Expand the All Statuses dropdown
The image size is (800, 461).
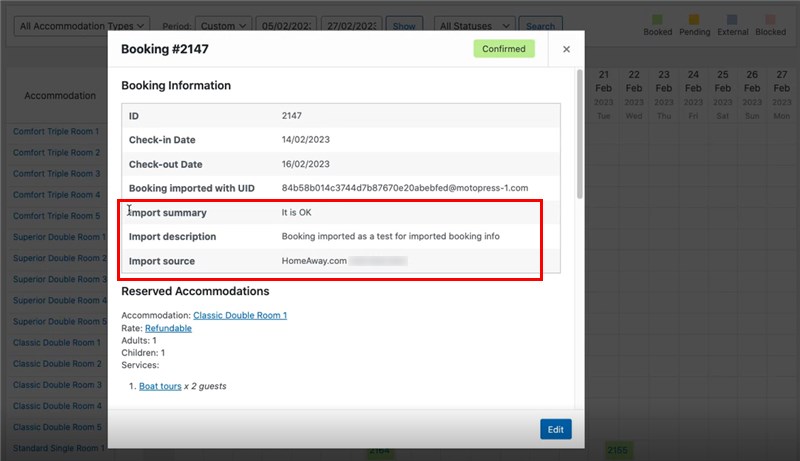point(474,25)
